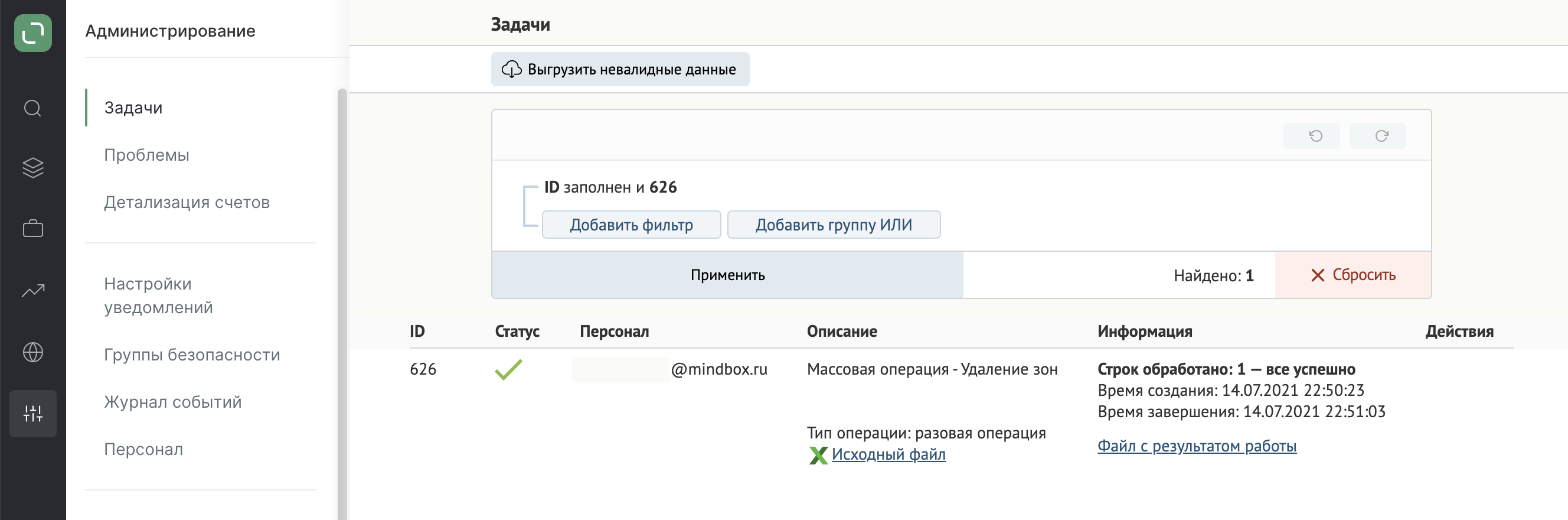The height and width of the screenshot is (520, 1568).
Task: Click Время завершения: 14.07.2021 22:51:03
Action: pos(1241,412)
